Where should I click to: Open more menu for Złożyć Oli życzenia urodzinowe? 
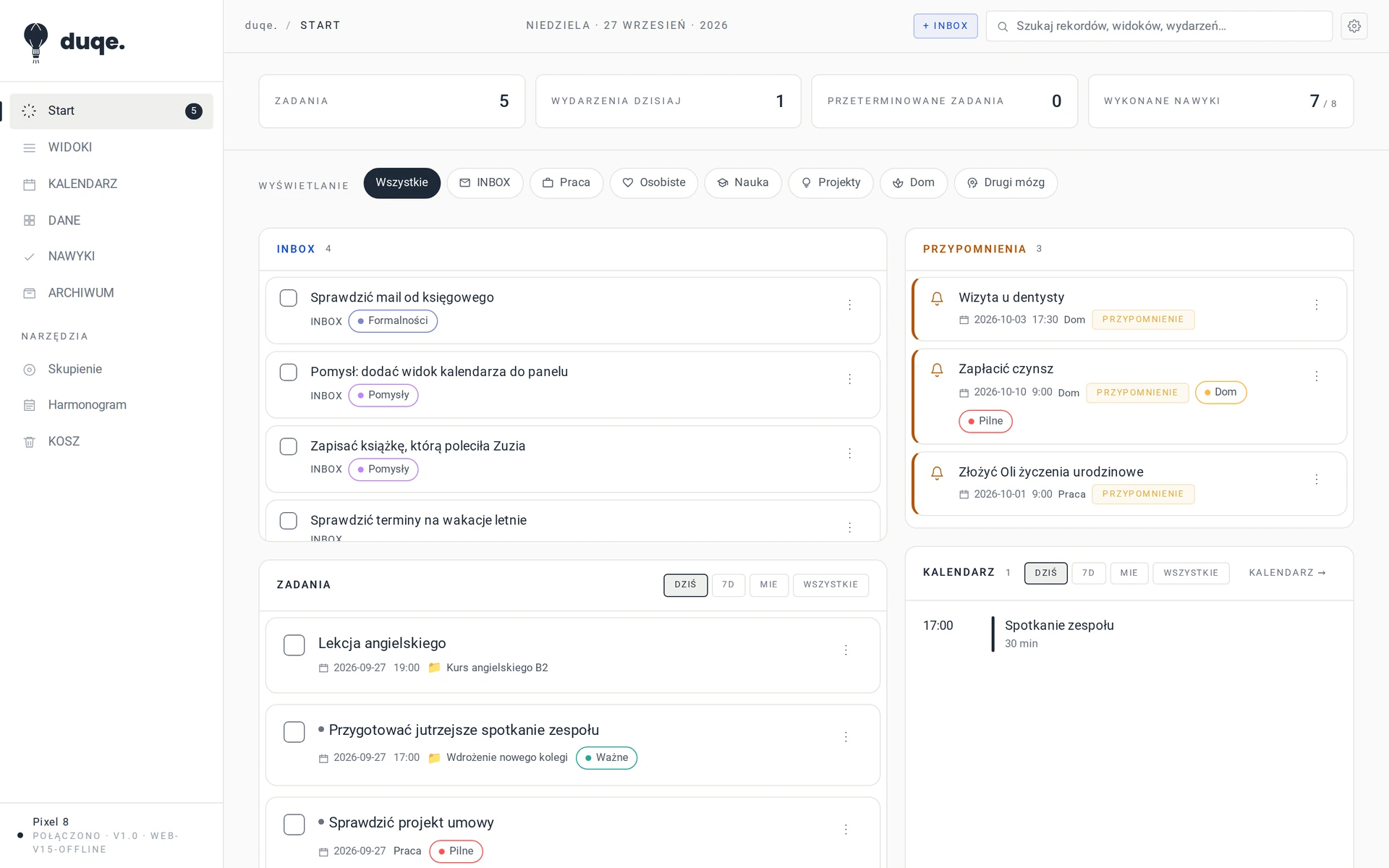(1317, 480)
